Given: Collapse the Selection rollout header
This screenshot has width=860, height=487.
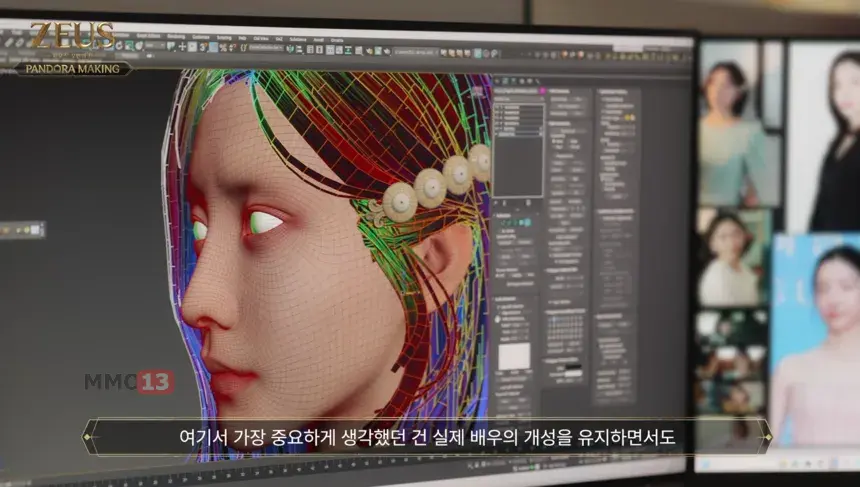Looking at the screenshot, I should pos(516,216).
